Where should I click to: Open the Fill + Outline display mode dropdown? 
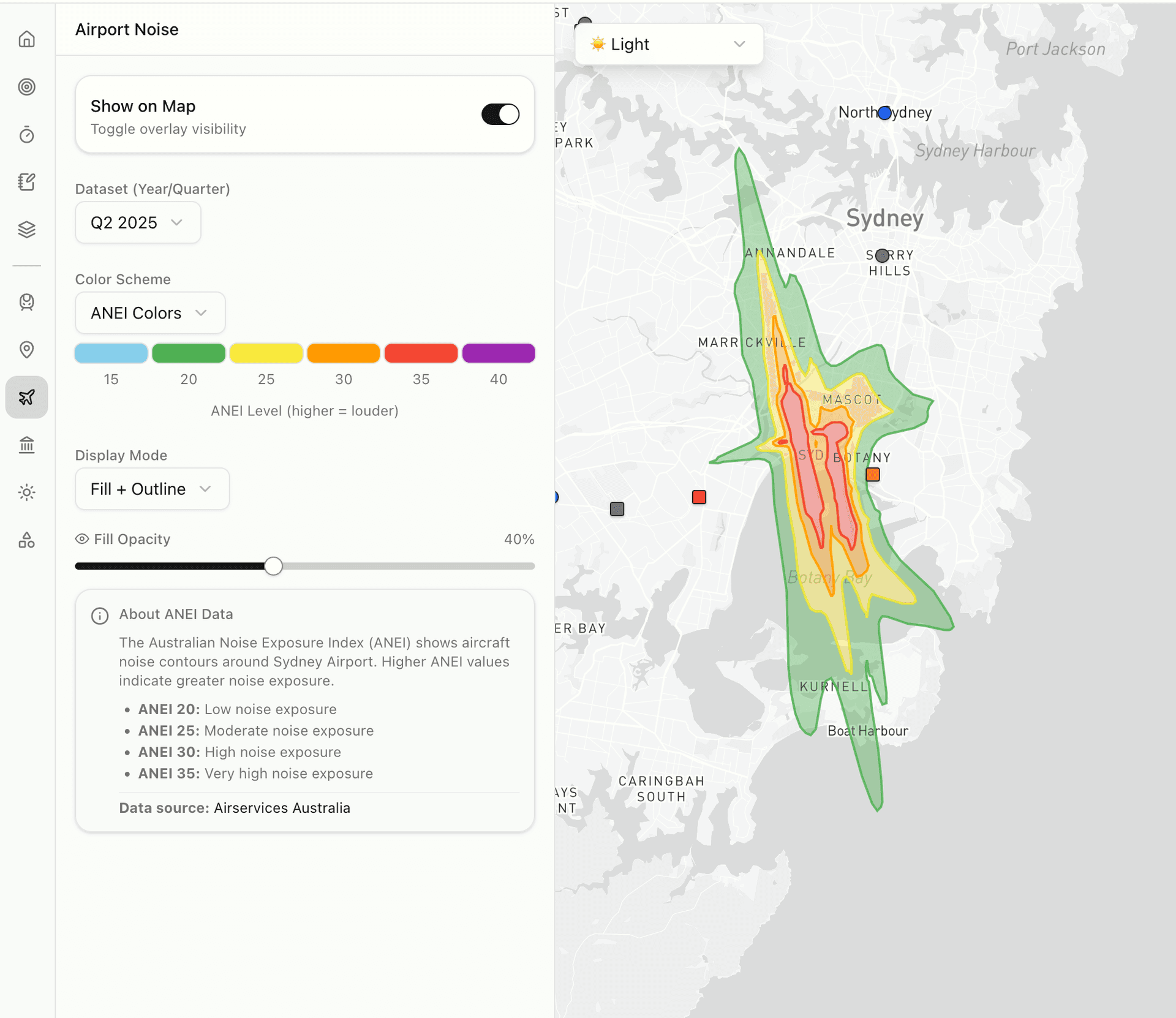click(151, 489)
